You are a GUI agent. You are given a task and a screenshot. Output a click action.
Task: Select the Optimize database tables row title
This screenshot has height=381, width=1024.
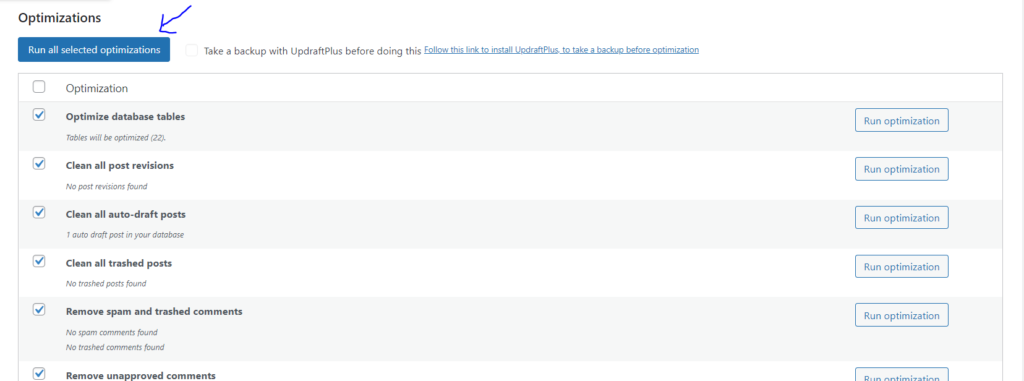[x=125, y=117]
